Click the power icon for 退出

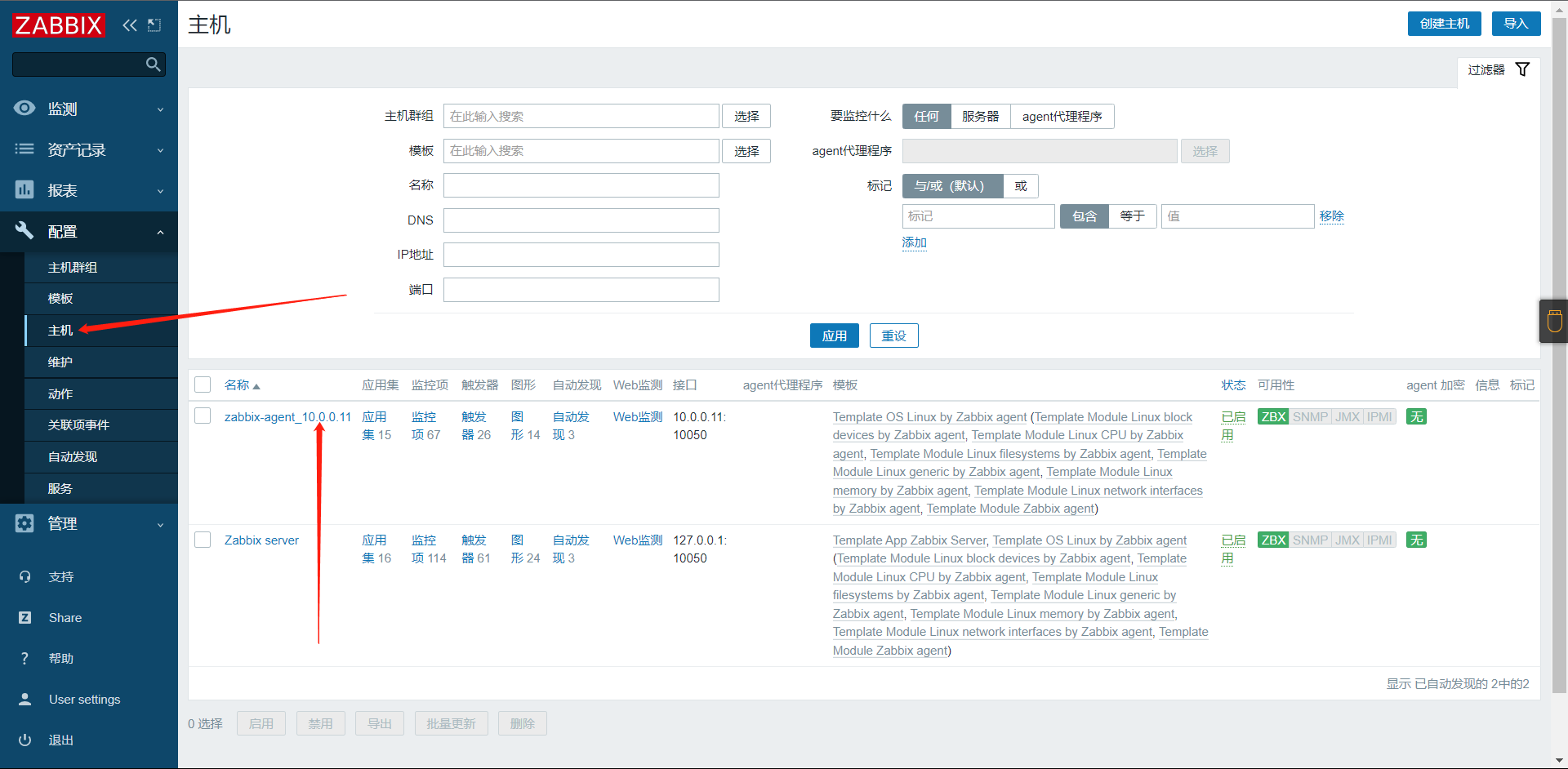(x=24, y=740)
